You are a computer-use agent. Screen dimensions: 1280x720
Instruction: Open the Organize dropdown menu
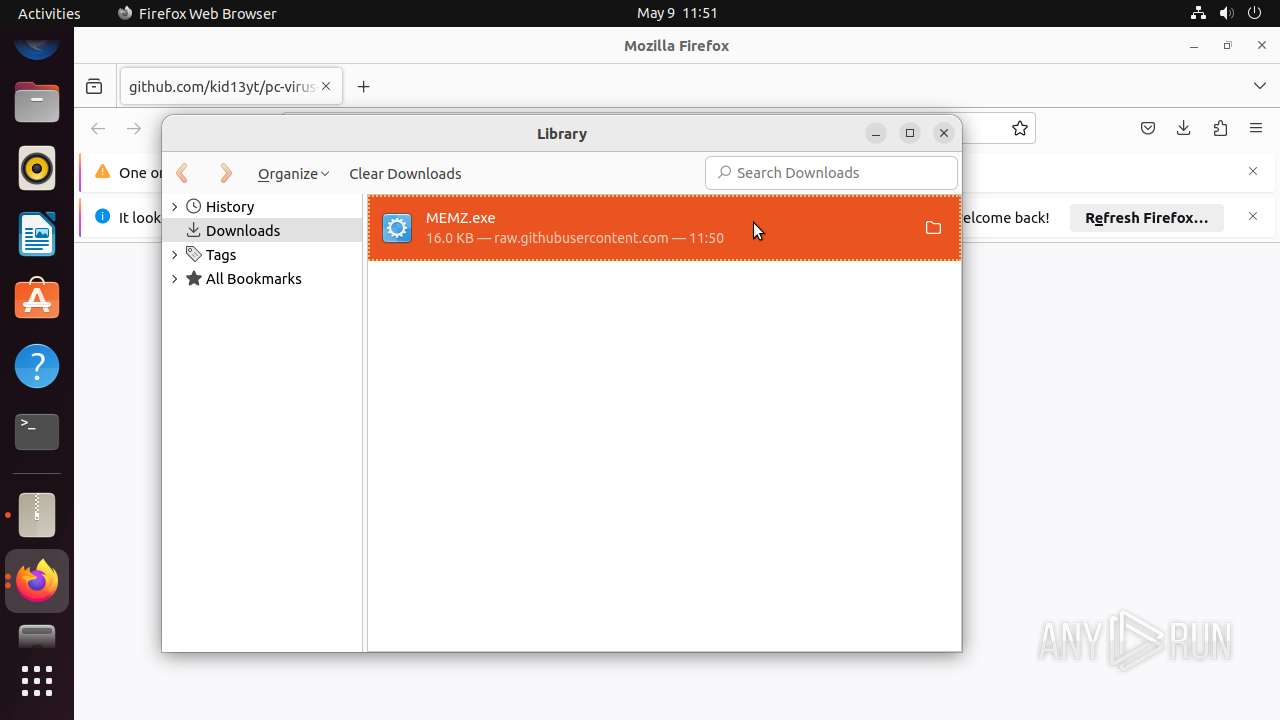coord(293,173)
